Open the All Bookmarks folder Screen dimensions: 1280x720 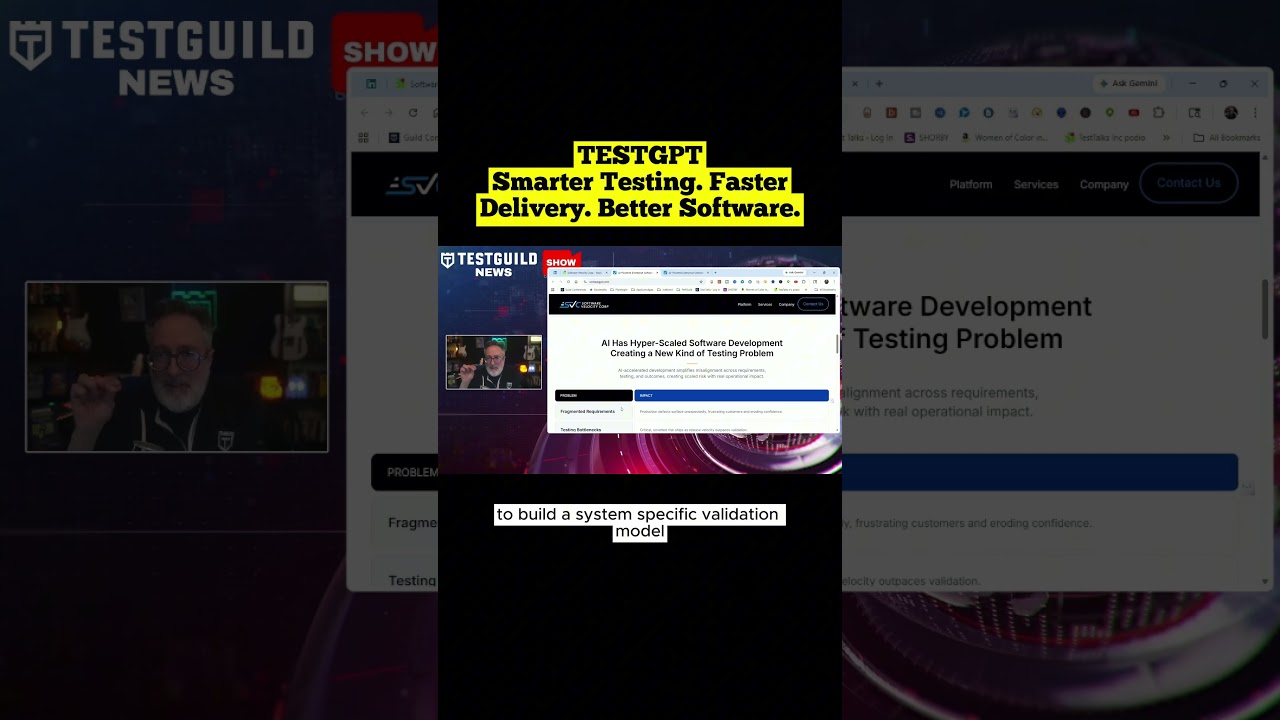(x=1227, y=138)
